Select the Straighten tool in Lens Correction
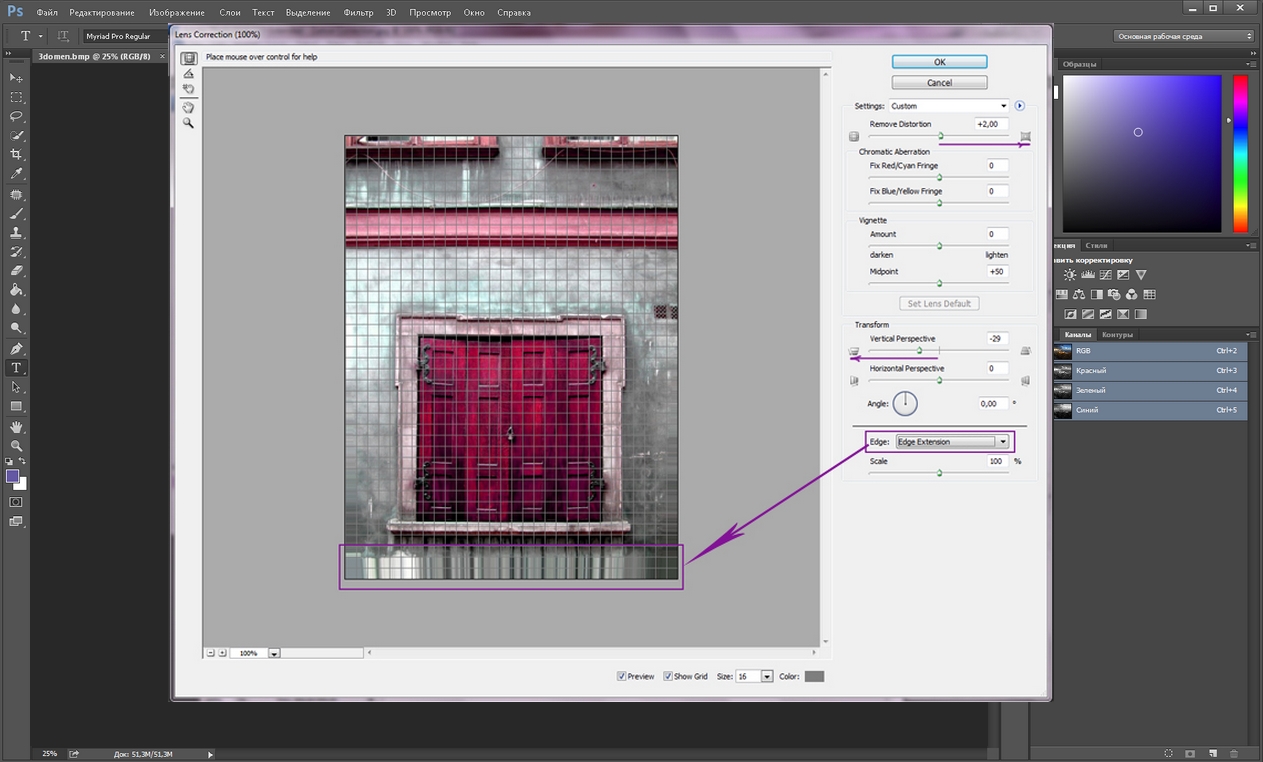Screen dimensions: 1263x762 pyautogui.click(x=188, y=74)
